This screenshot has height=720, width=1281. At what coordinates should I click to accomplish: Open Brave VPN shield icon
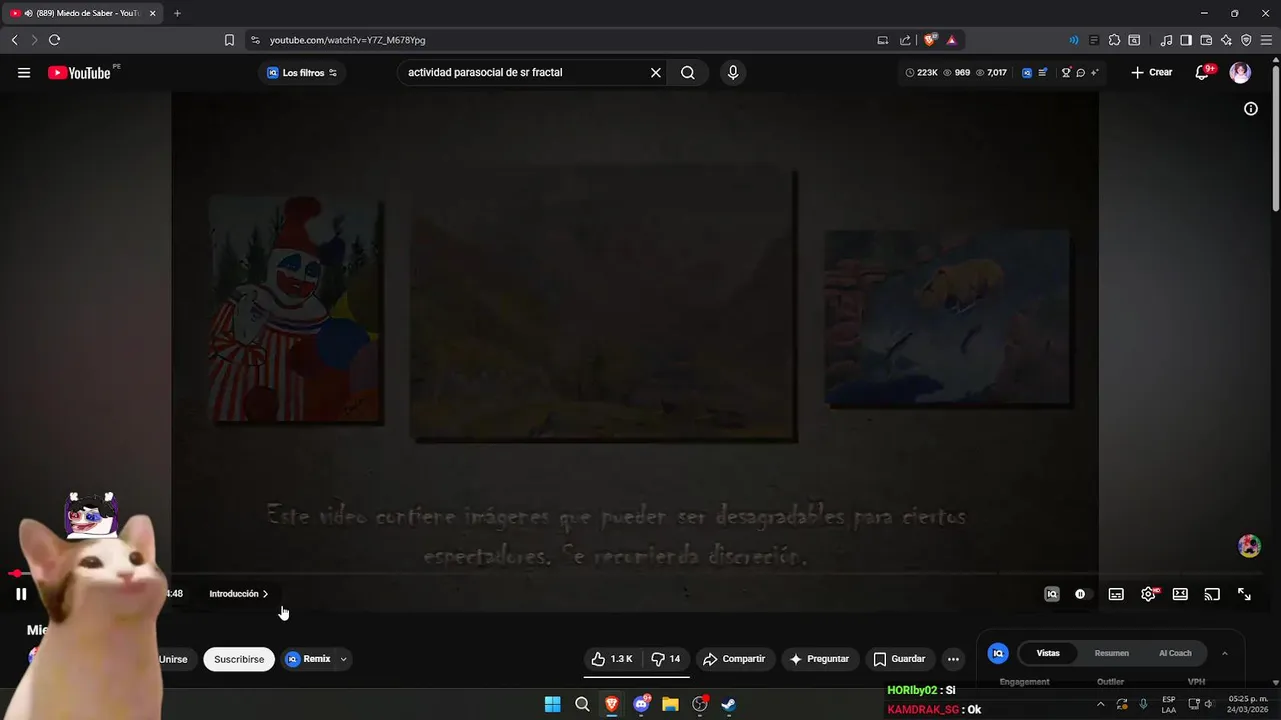click(1246, 40)
